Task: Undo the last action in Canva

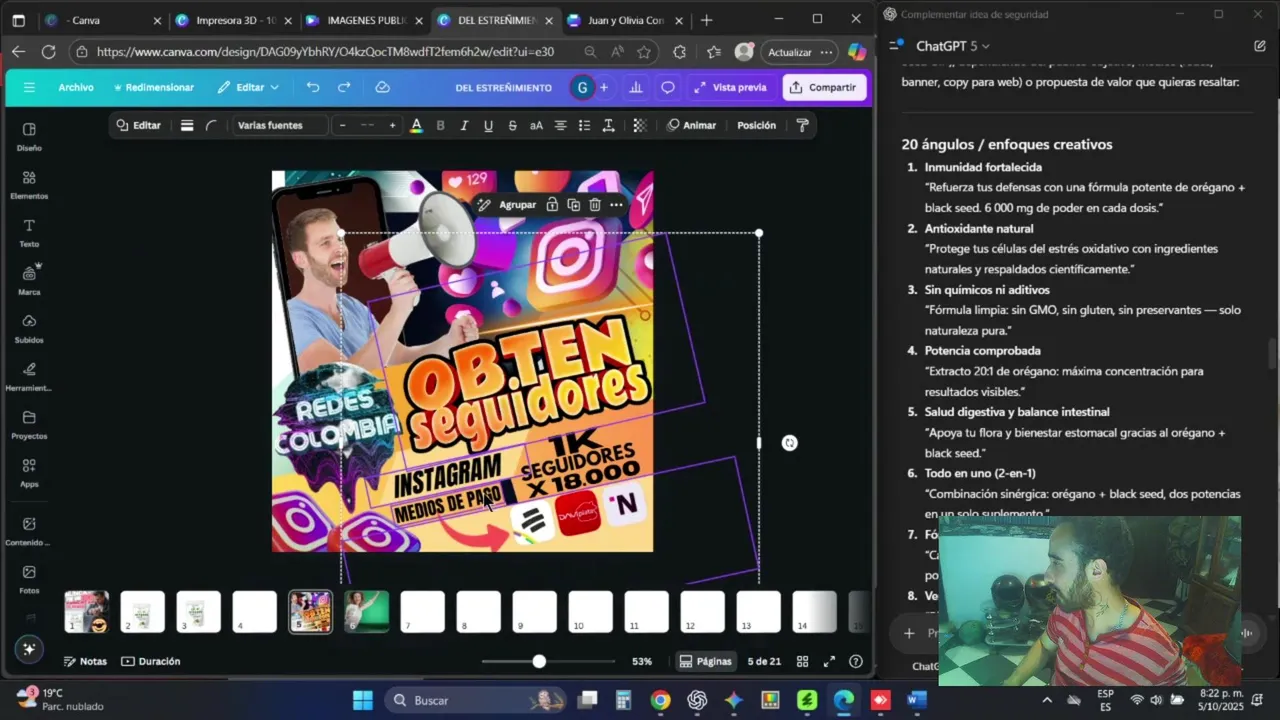Action: click(x=313, y=88)
